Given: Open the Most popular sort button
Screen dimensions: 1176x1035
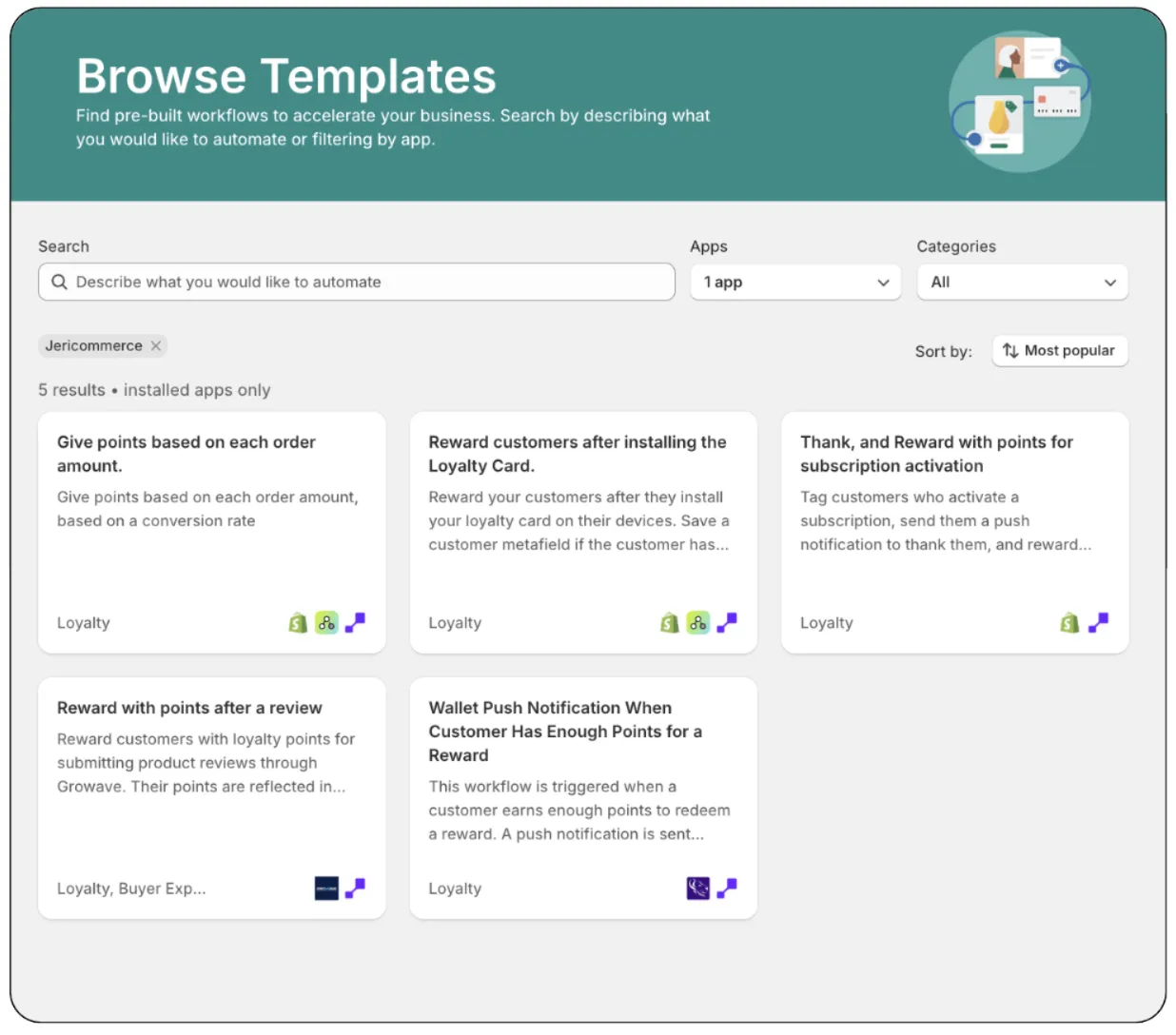Looking at the screenshot, I should click(1059, 351).
